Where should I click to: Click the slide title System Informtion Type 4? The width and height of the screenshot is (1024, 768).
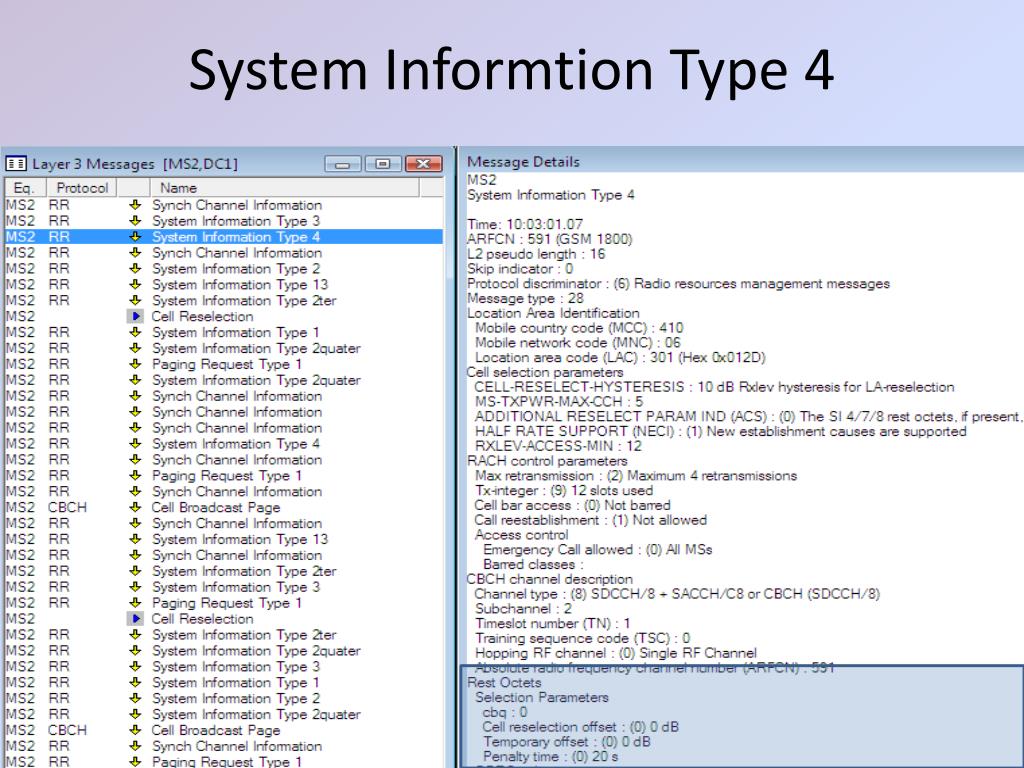point(511,70)
